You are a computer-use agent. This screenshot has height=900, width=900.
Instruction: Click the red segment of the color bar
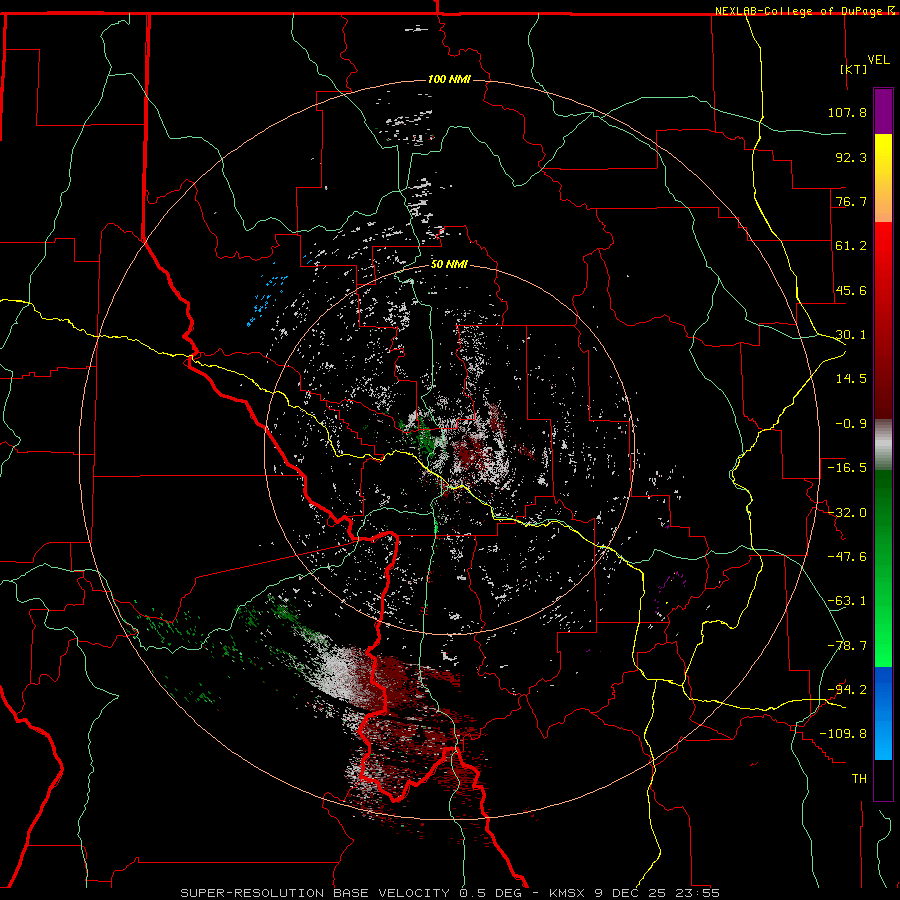tap(883, 320)
